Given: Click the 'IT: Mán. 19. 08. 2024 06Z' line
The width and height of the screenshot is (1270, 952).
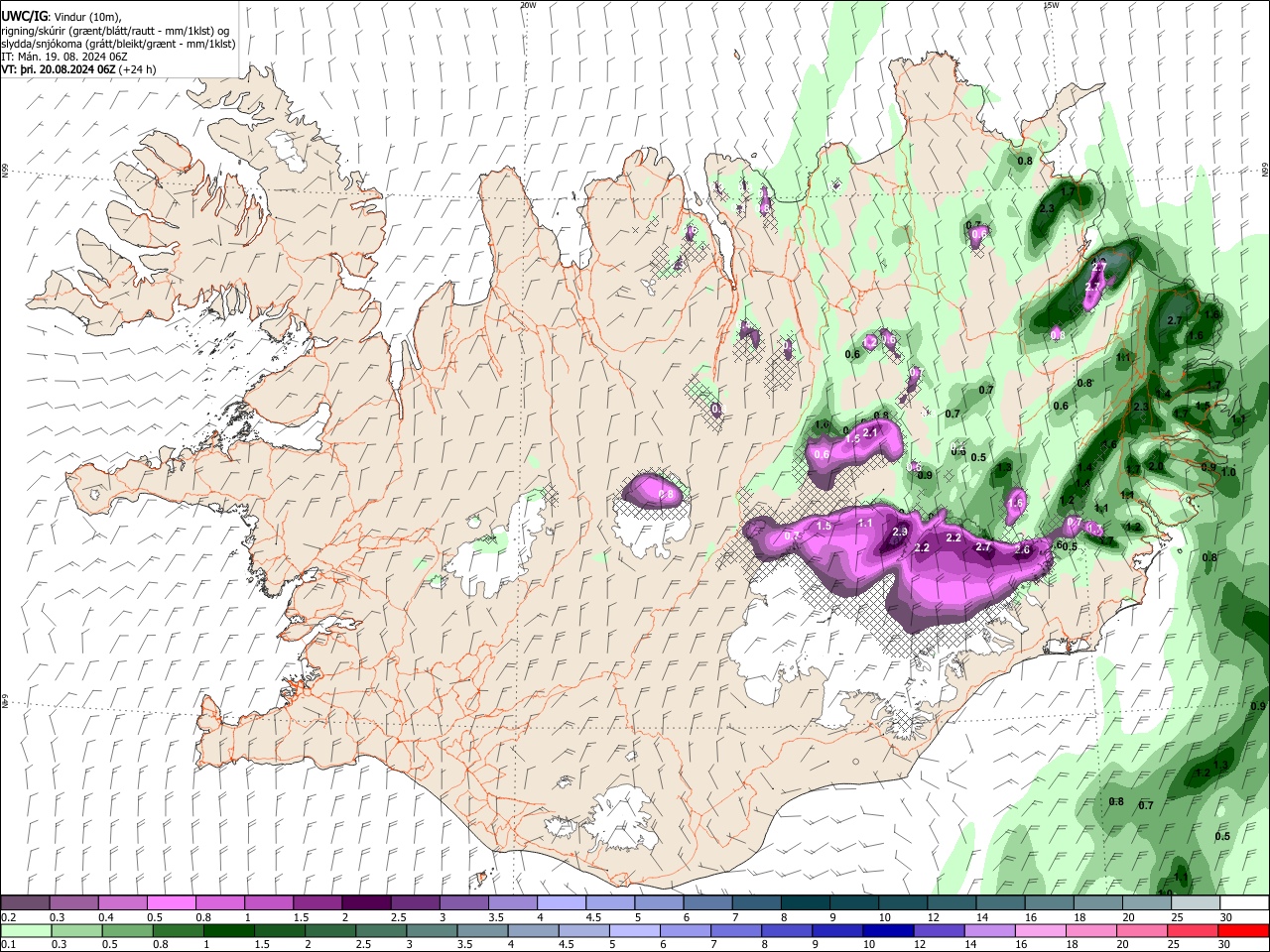Looking at the screenshot, I should click(63, 58).
